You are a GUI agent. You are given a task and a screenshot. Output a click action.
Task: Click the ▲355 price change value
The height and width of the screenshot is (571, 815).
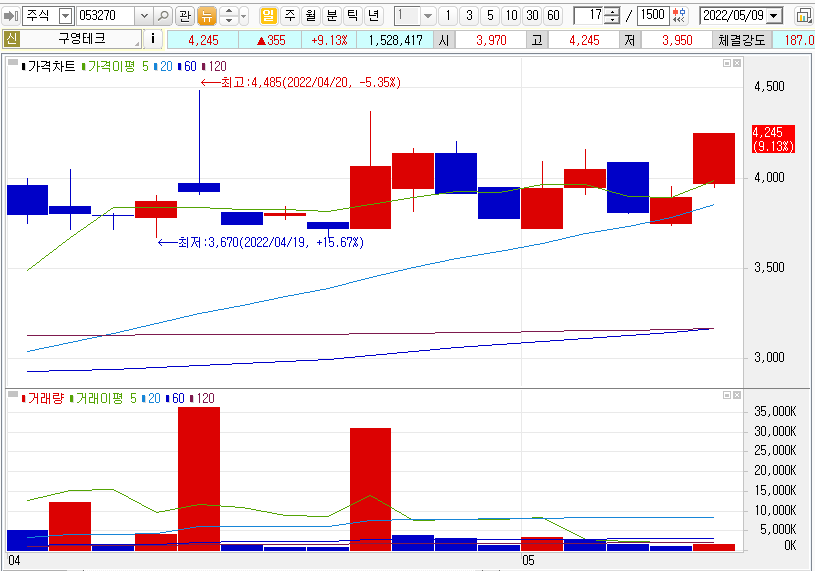click(x=270, y=40)
